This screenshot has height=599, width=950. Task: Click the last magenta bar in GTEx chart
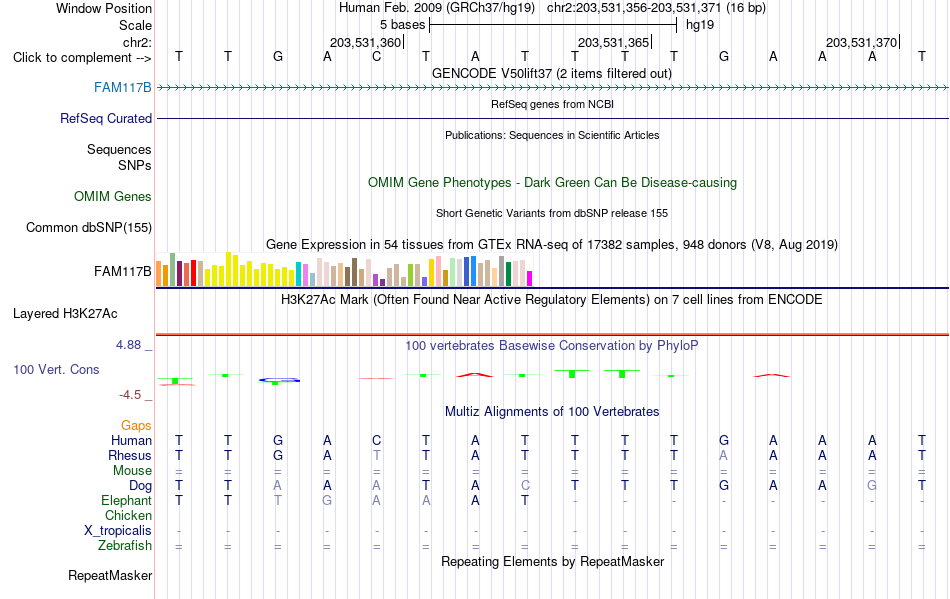pos(530,279)
